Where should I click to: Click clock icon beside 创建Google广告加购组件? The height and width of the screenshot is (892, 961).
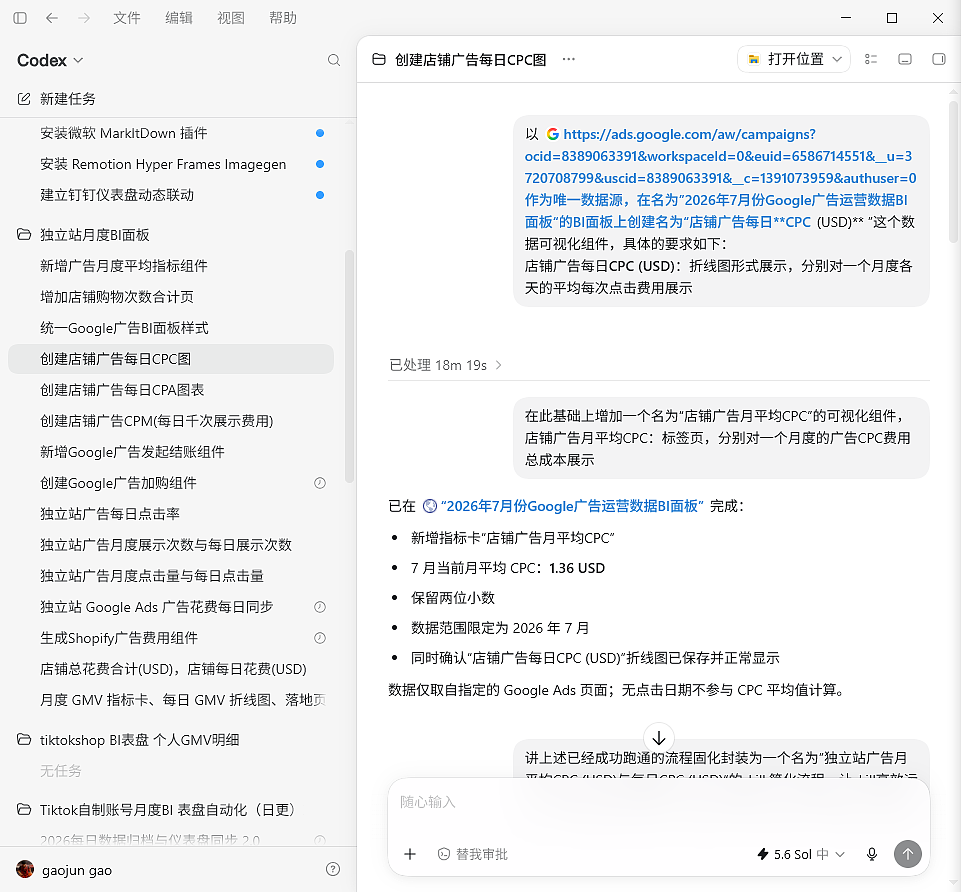click(x=320, y=483)
